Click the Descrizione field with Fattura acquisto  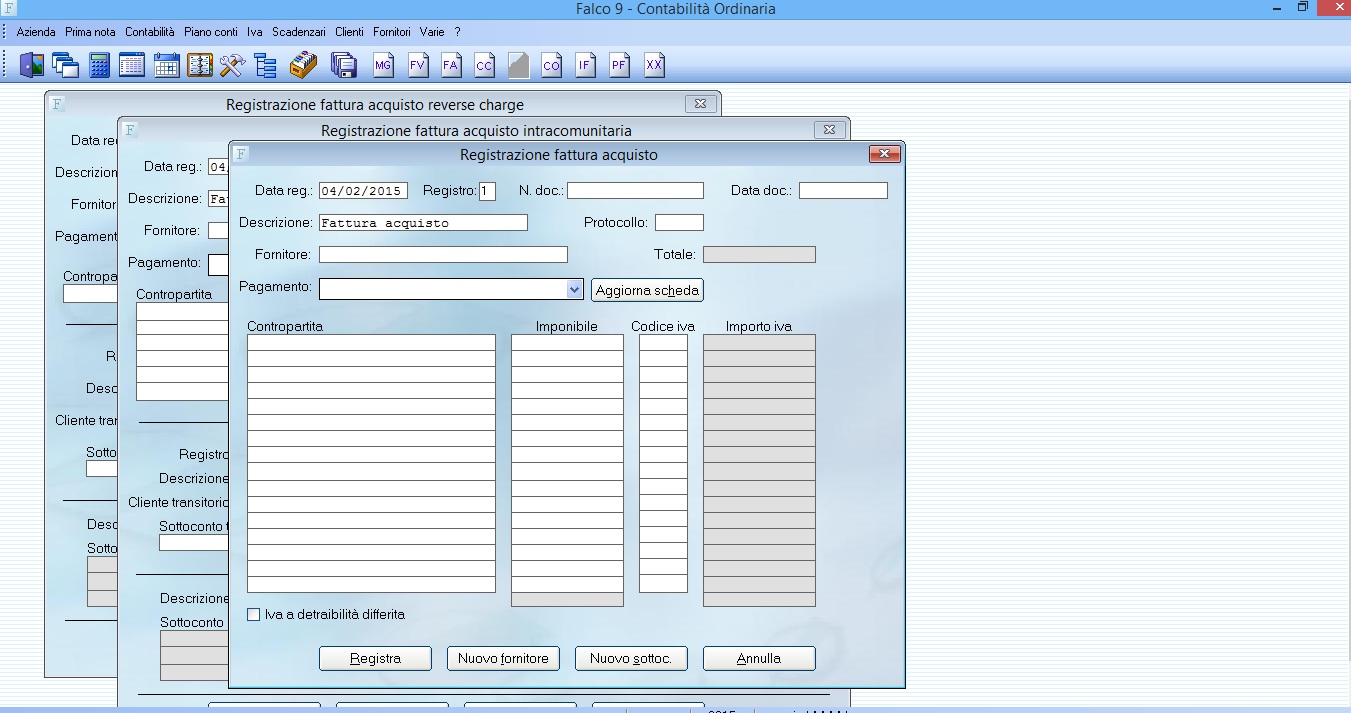[x=423, y=223]
